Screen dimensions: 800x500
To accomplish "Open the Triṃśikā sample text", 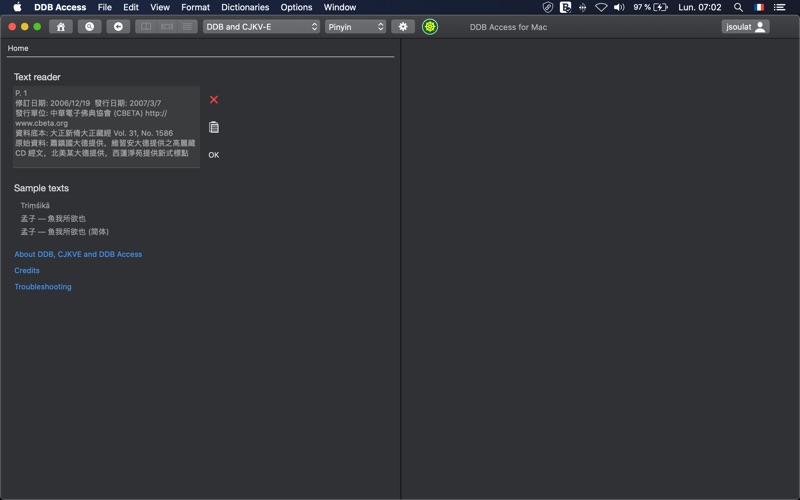I will (35, 206).
